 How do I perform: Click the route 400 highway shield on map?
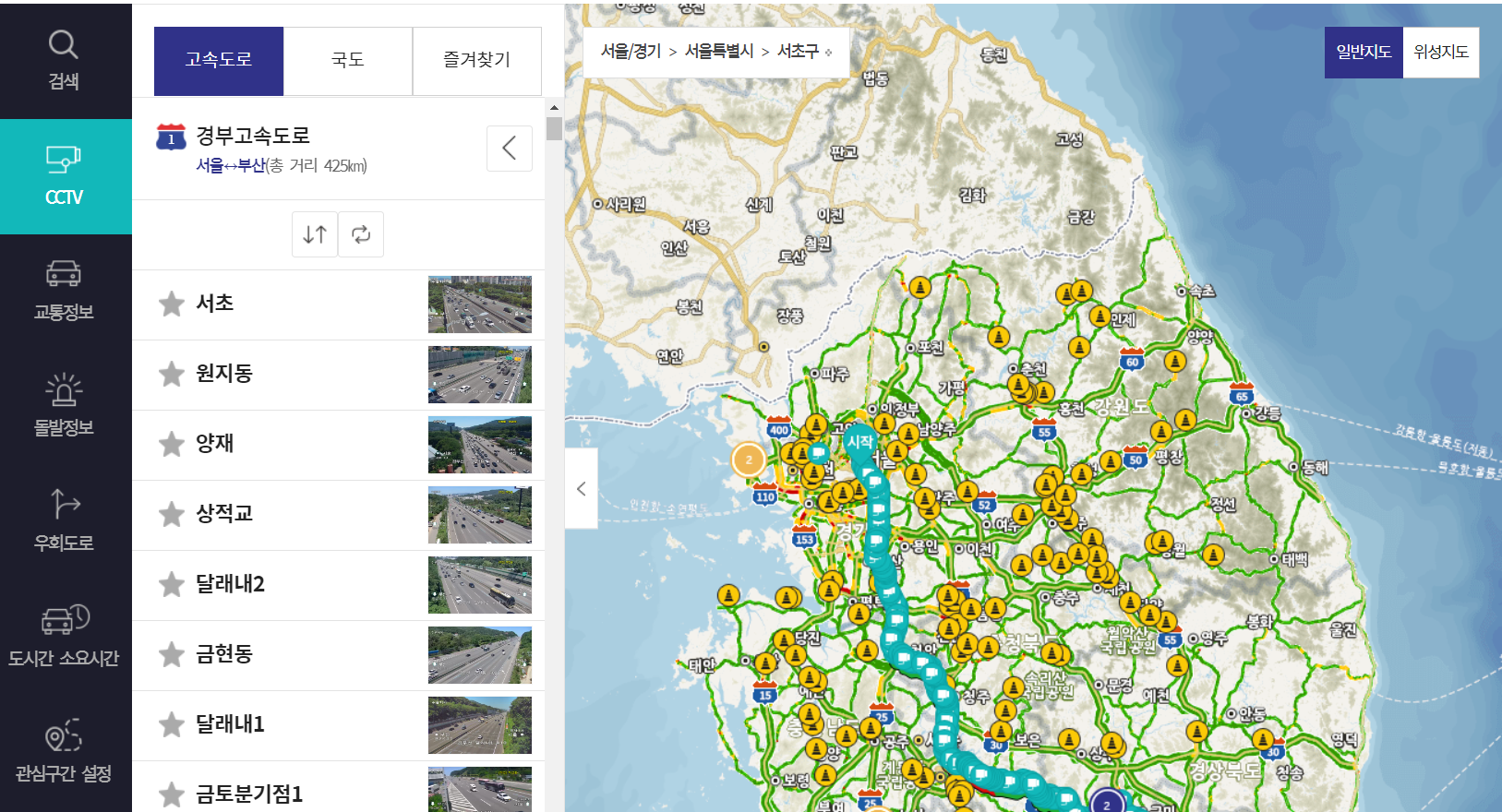[779, 428]
